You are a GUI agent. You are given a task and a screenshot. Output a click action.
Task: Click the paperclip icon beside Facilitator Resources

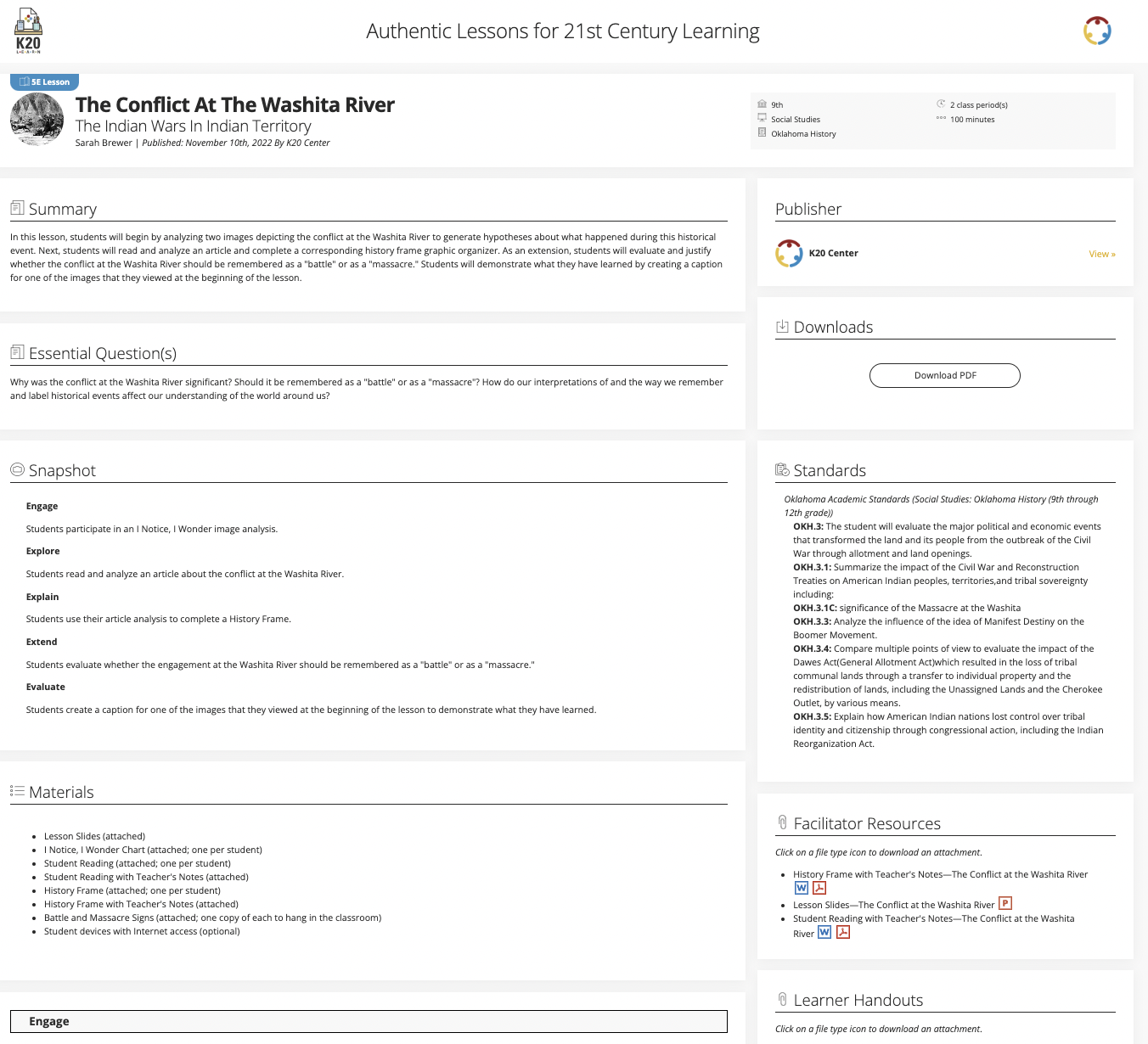782,822
